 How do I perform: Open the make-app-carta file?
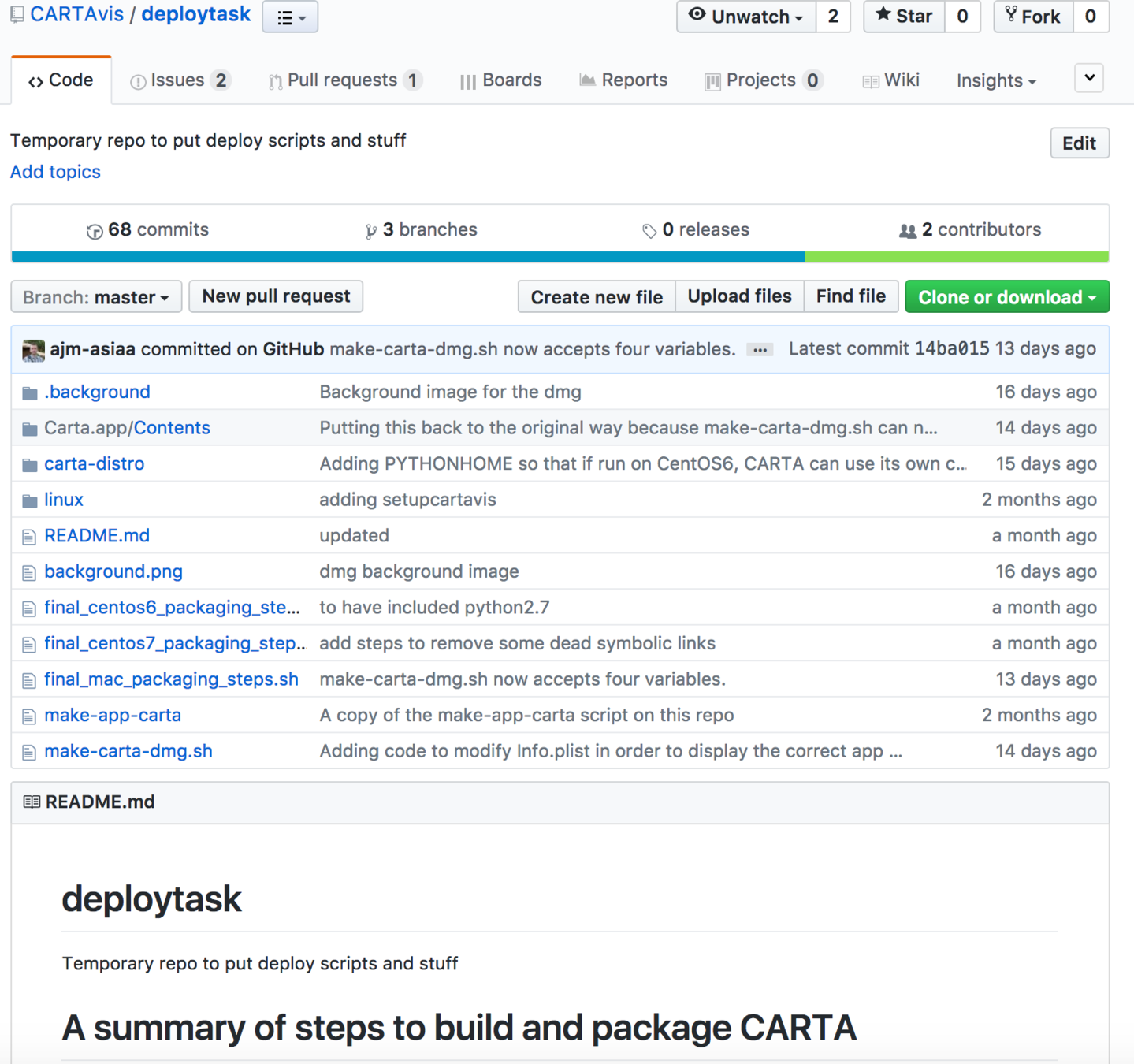[113, 716]
